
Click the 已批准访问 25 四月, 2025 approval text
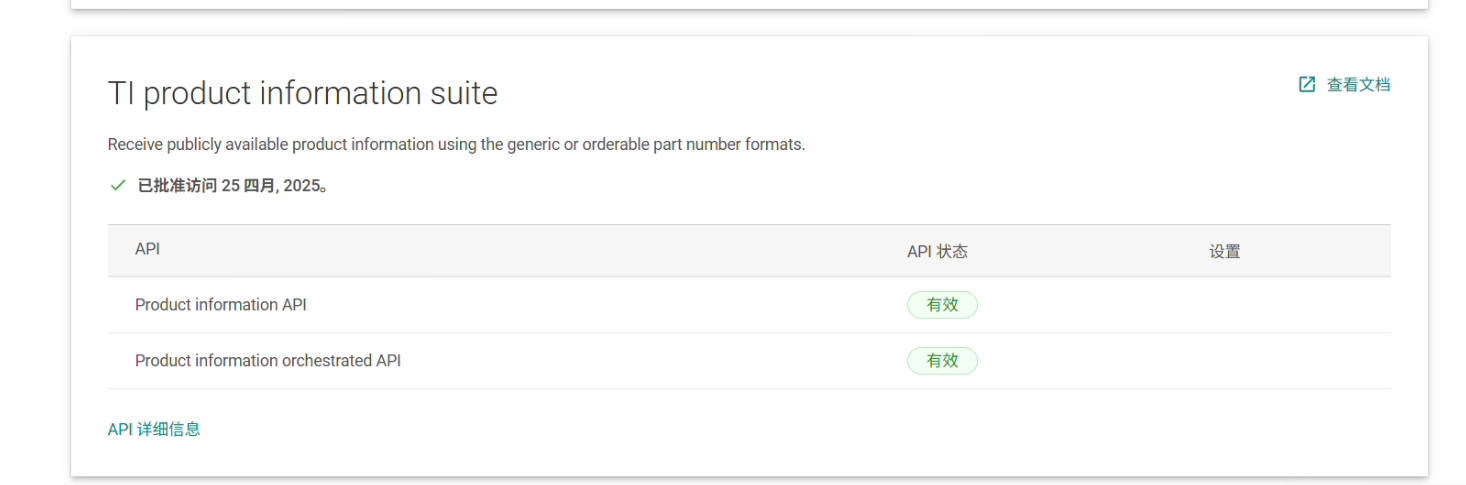coord(233,186)
